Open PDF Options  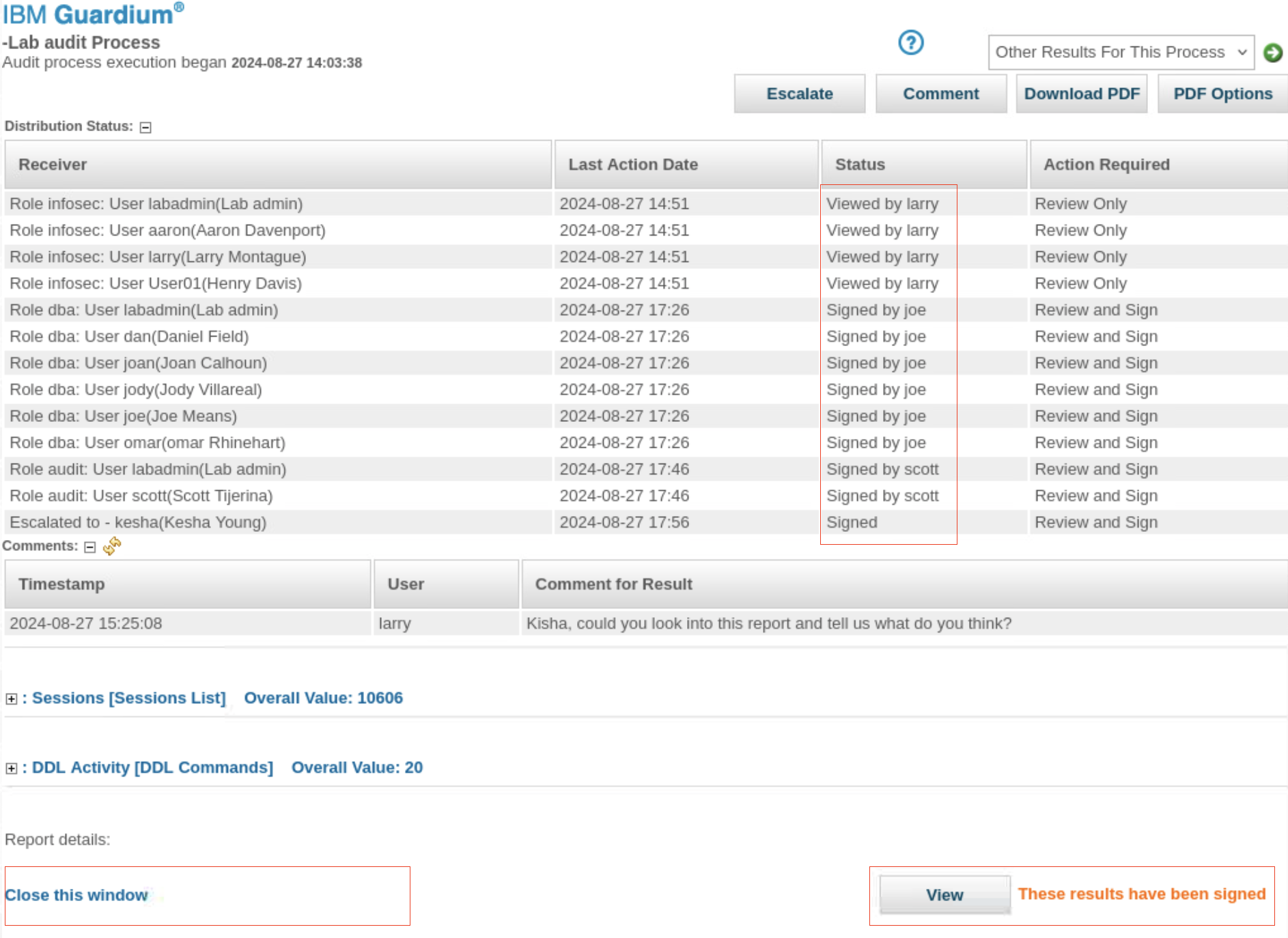(1222, 94)
